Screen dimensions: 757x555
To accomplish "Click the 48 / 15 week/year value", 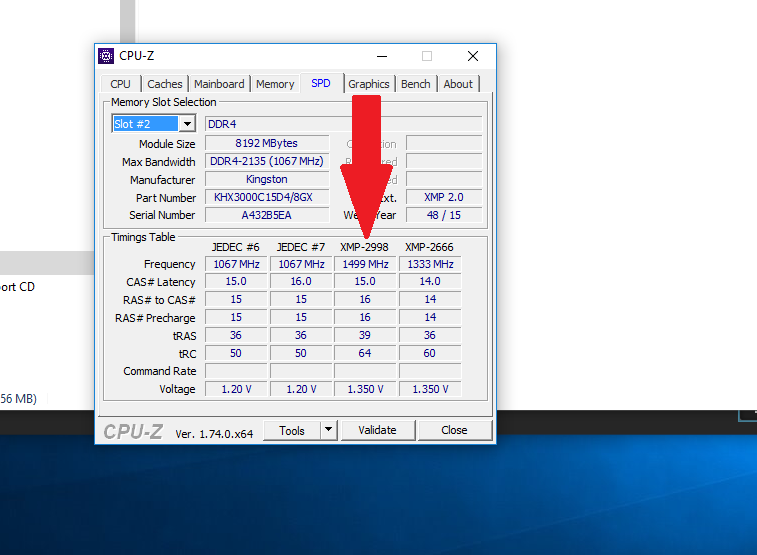I will pyautogui.click(x=444, y=215).
